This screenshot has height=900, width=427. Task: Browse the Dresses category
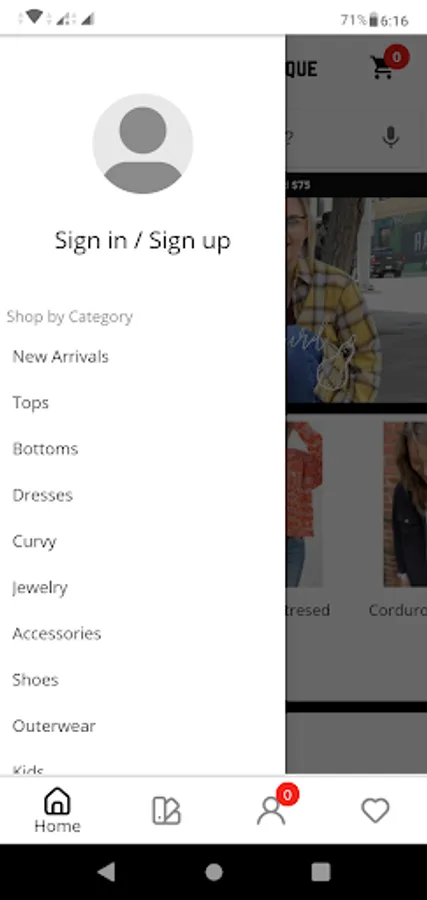tap(42, 495)
